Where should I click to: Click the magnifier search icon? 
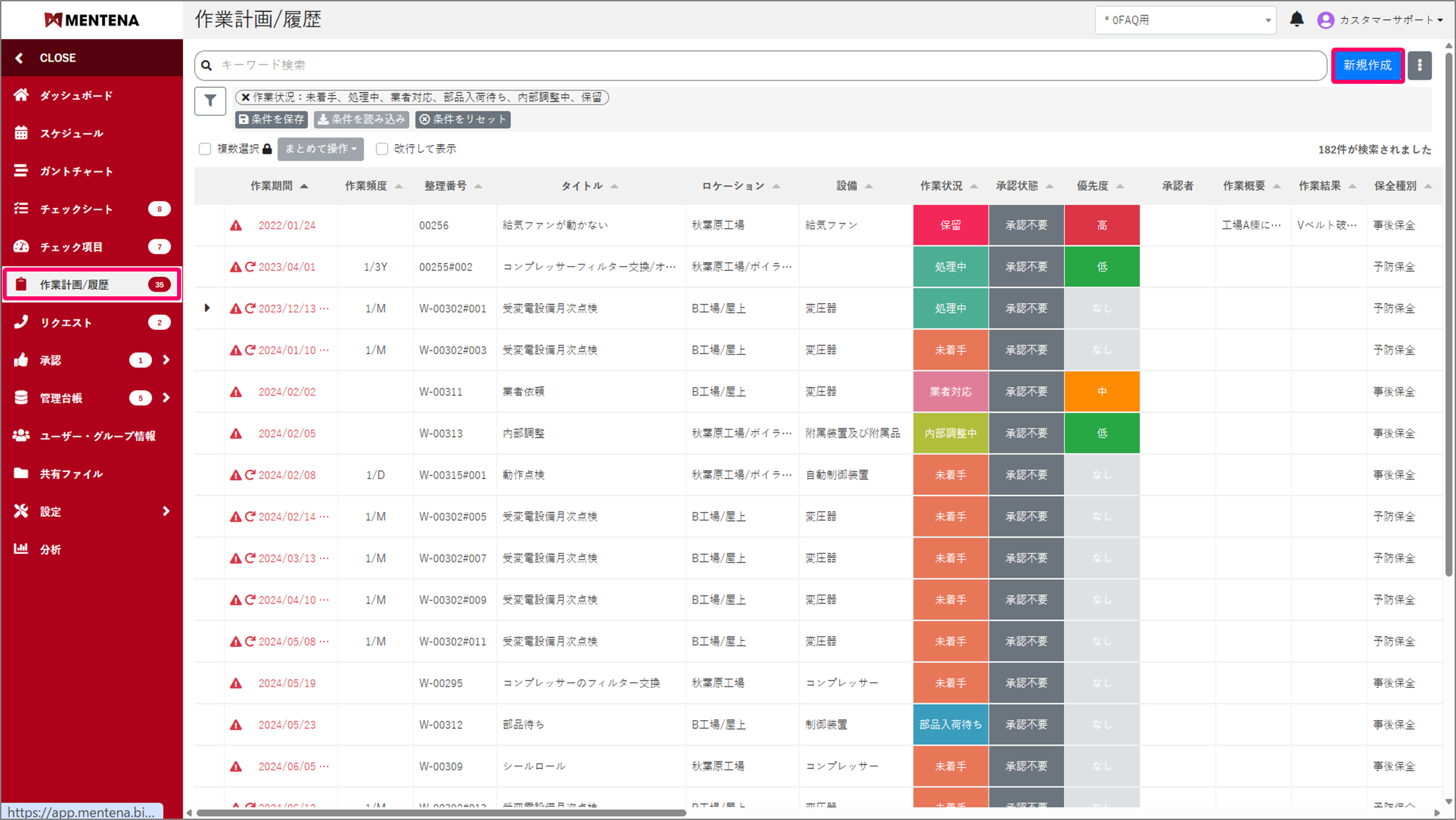tap(207, 66)
